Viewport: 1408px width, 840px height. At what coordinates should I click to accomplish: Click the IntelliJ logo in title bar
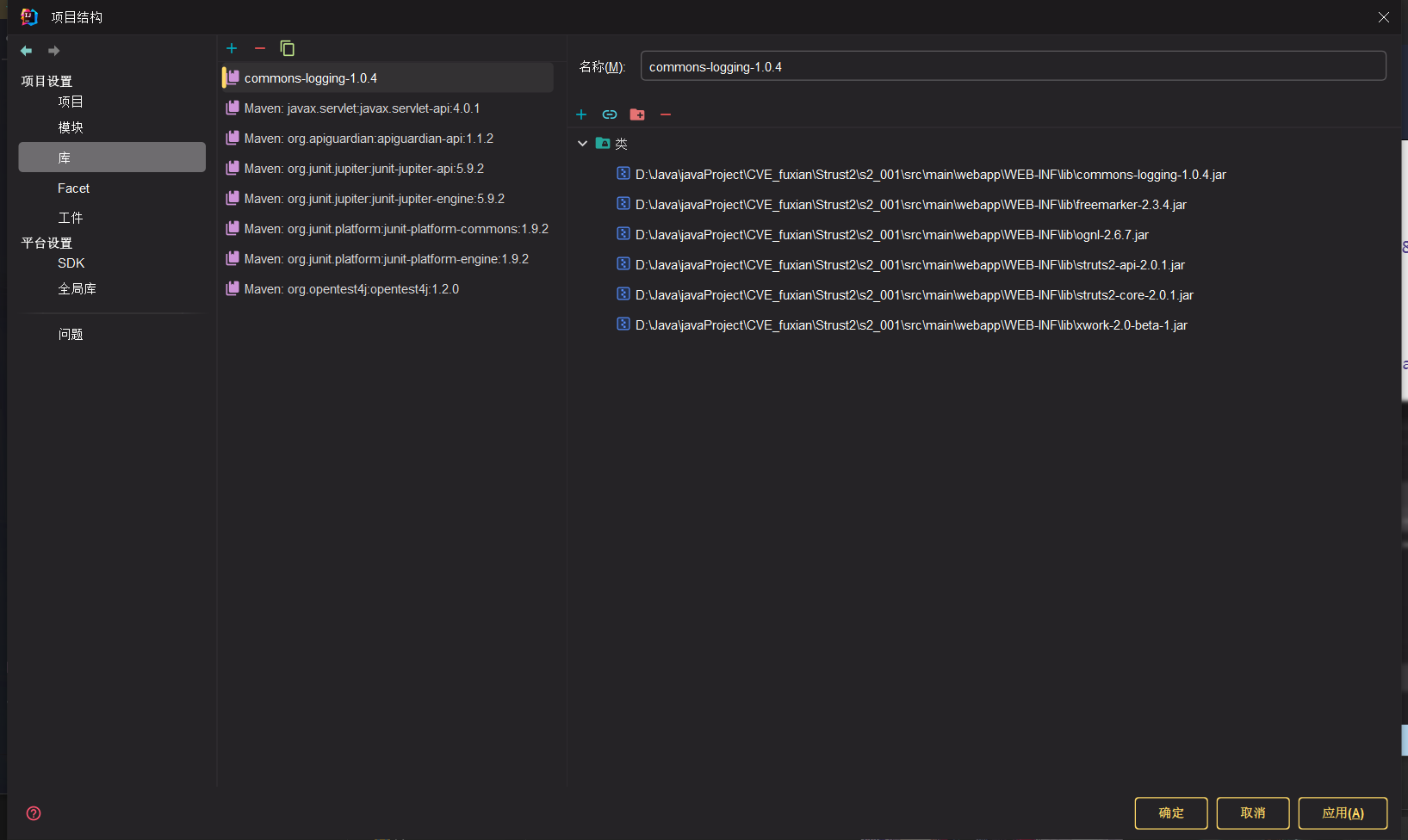[29, 16]
